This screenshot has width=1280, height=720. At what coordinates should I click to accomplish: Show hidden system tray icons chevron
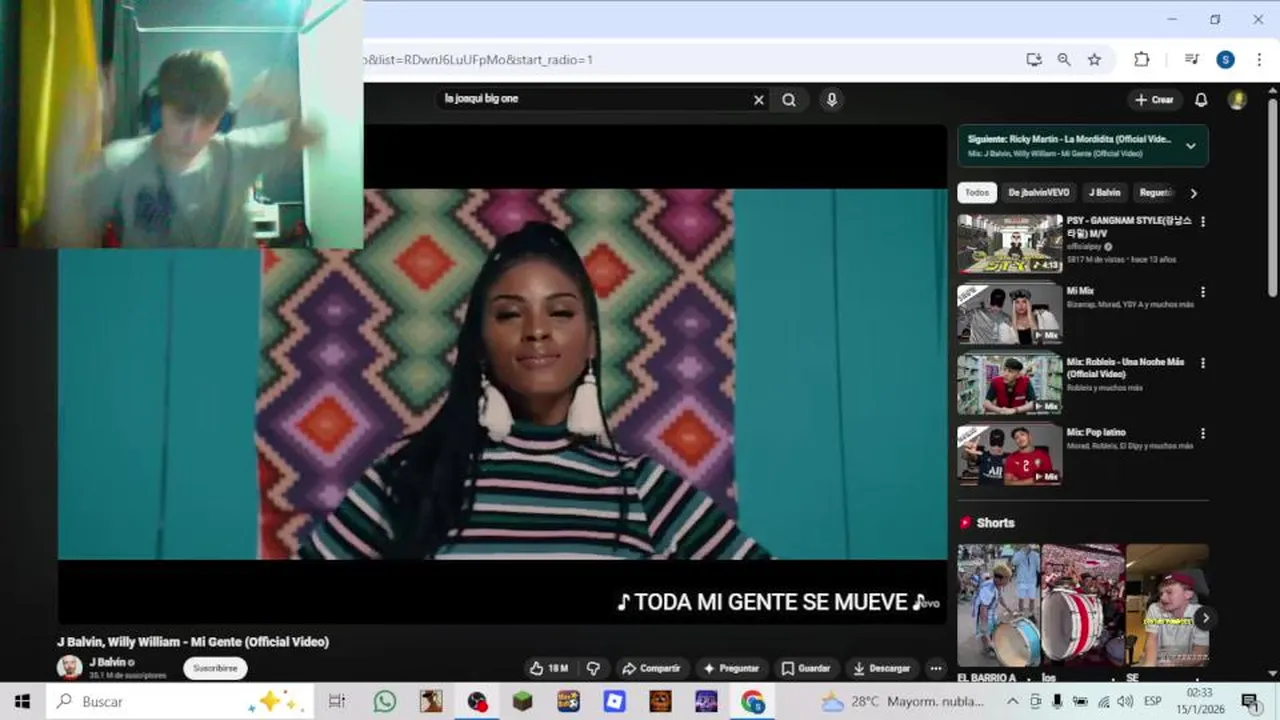[x=1014, y=702]
